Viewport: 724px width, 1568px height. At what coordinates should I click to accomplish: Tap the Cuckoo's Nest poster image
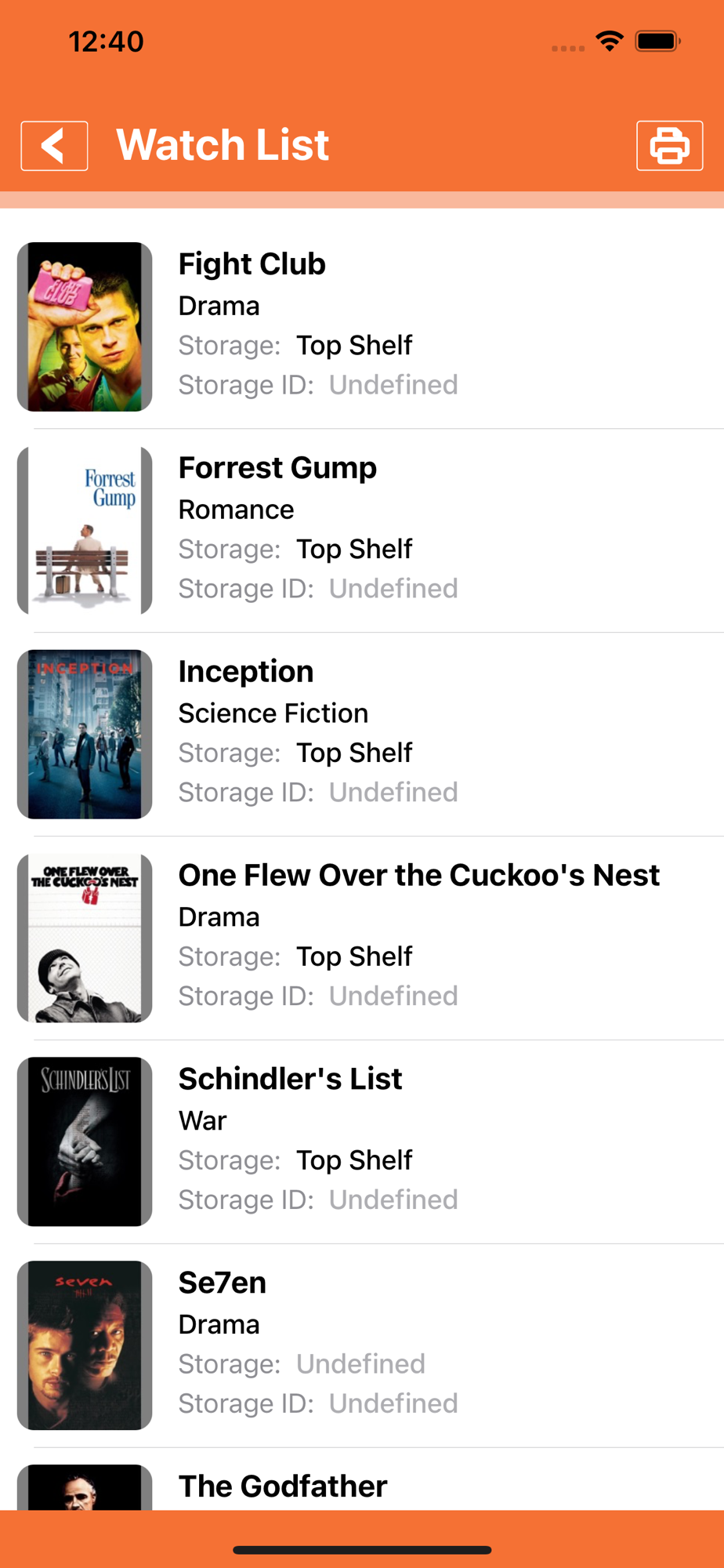(x=85, y=938)
